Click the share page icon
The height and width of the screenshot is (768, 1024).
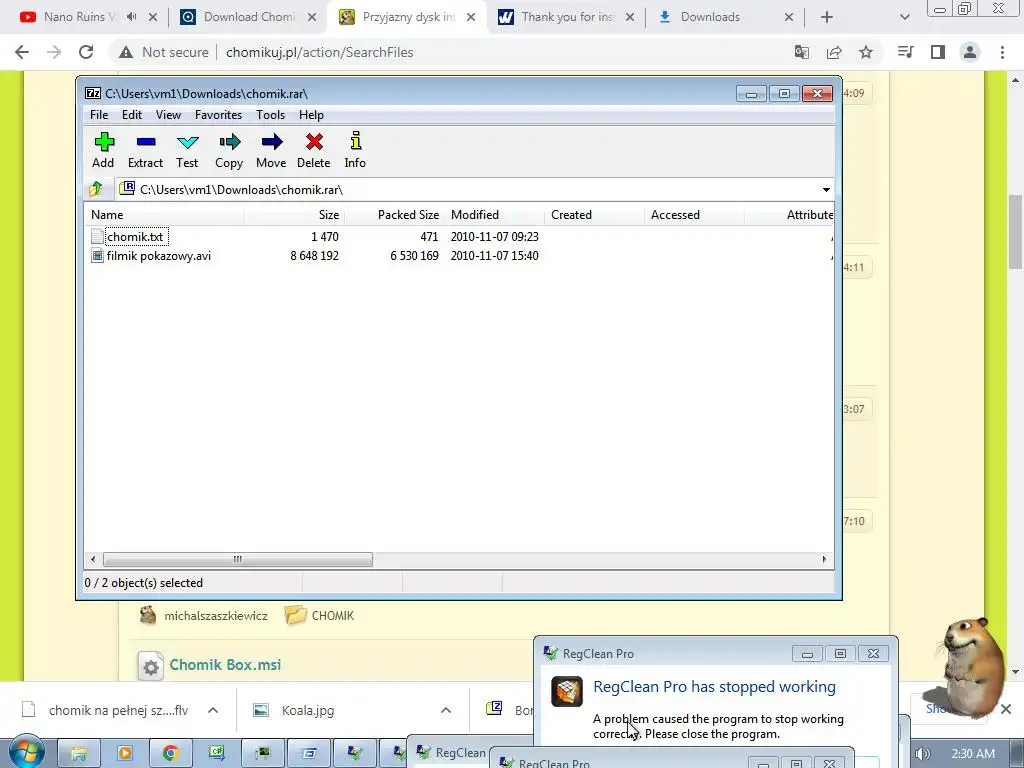[834, 52]
